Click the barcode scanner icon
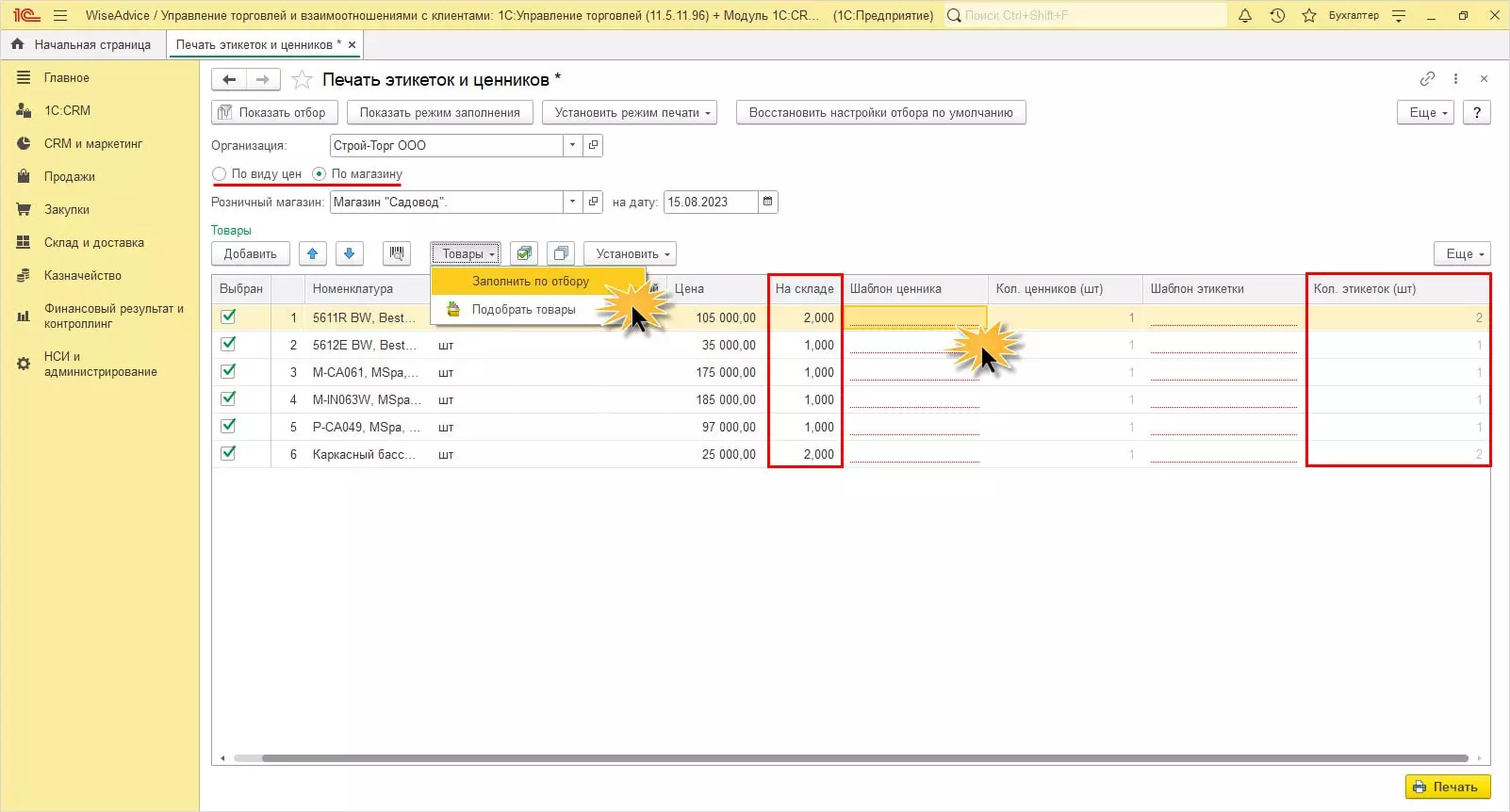This screenshot has height=812, width=1510. pyautogui.click(x=397, y=253)
